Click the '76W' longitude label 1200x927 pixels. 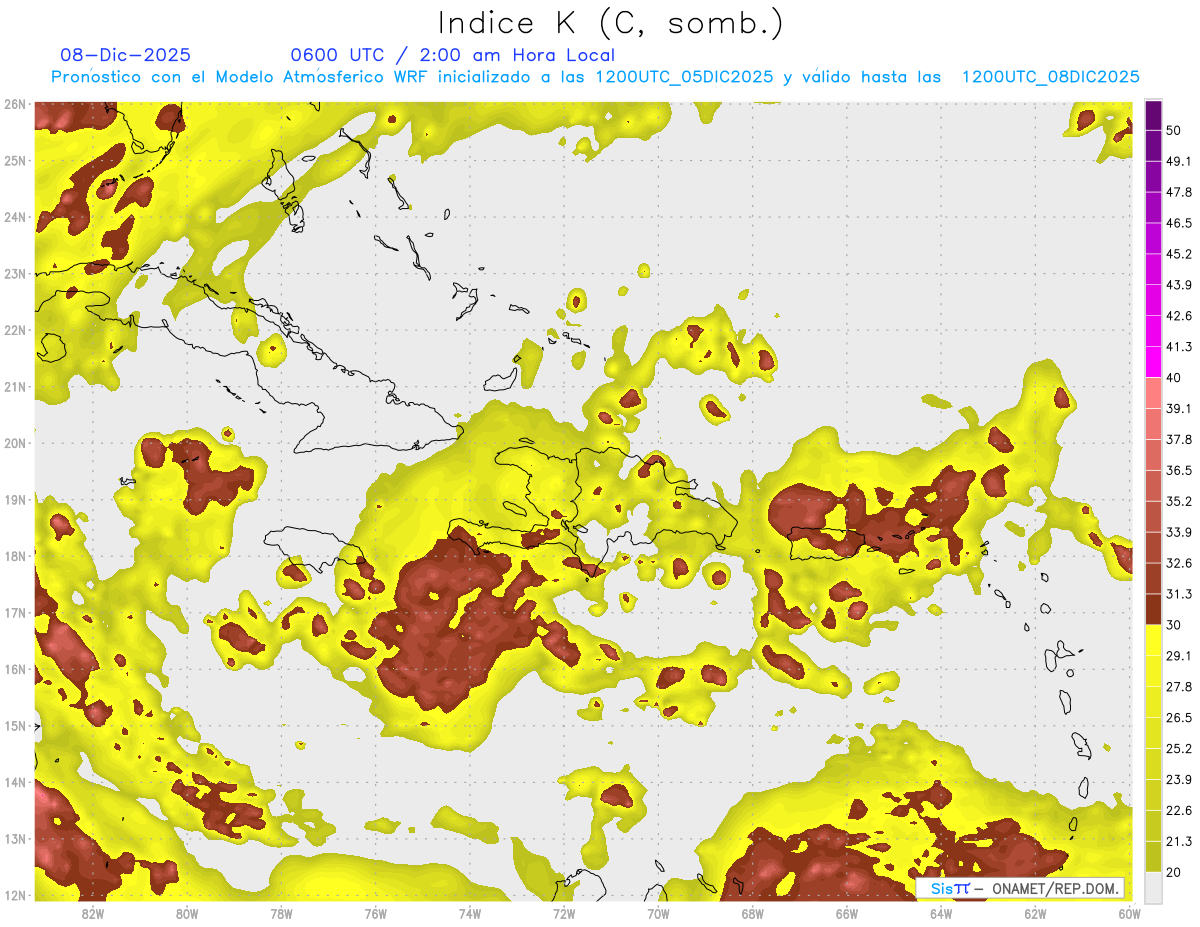pos(376,914)
